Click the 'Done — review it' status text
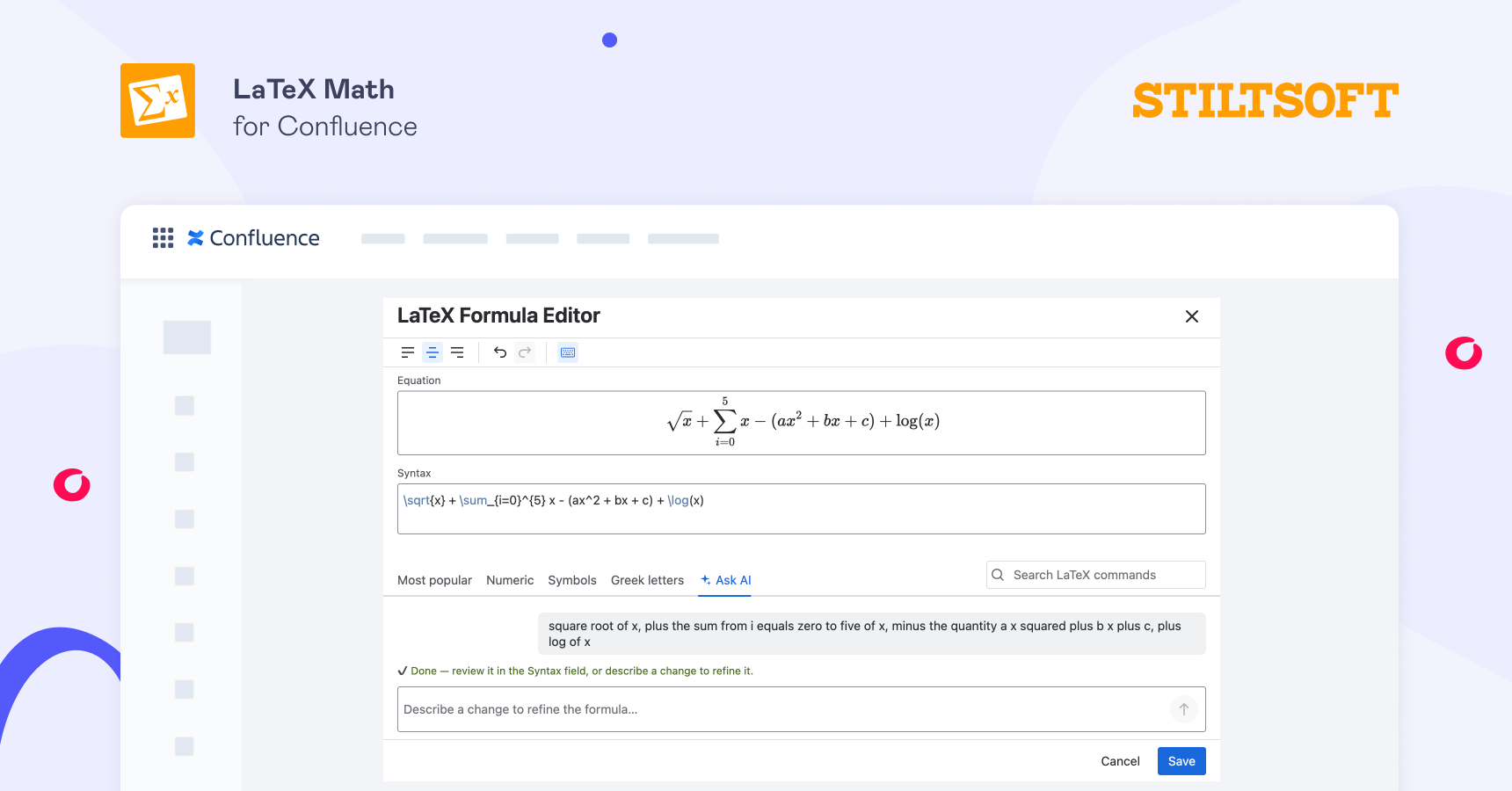This screenshot has width=1512, height=791. [576, 671]
